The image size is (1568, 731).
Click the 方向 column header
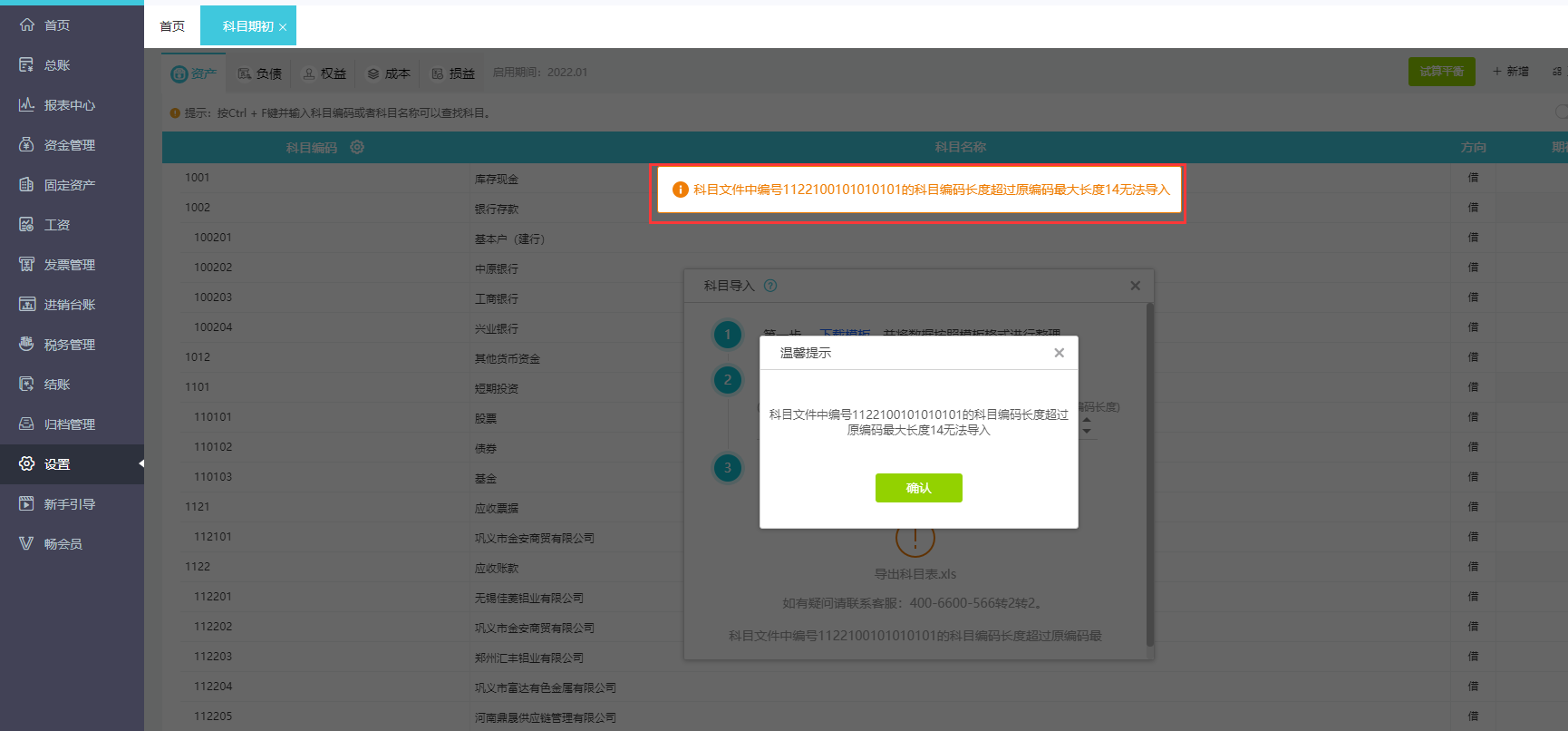(x=1474, y=147)
